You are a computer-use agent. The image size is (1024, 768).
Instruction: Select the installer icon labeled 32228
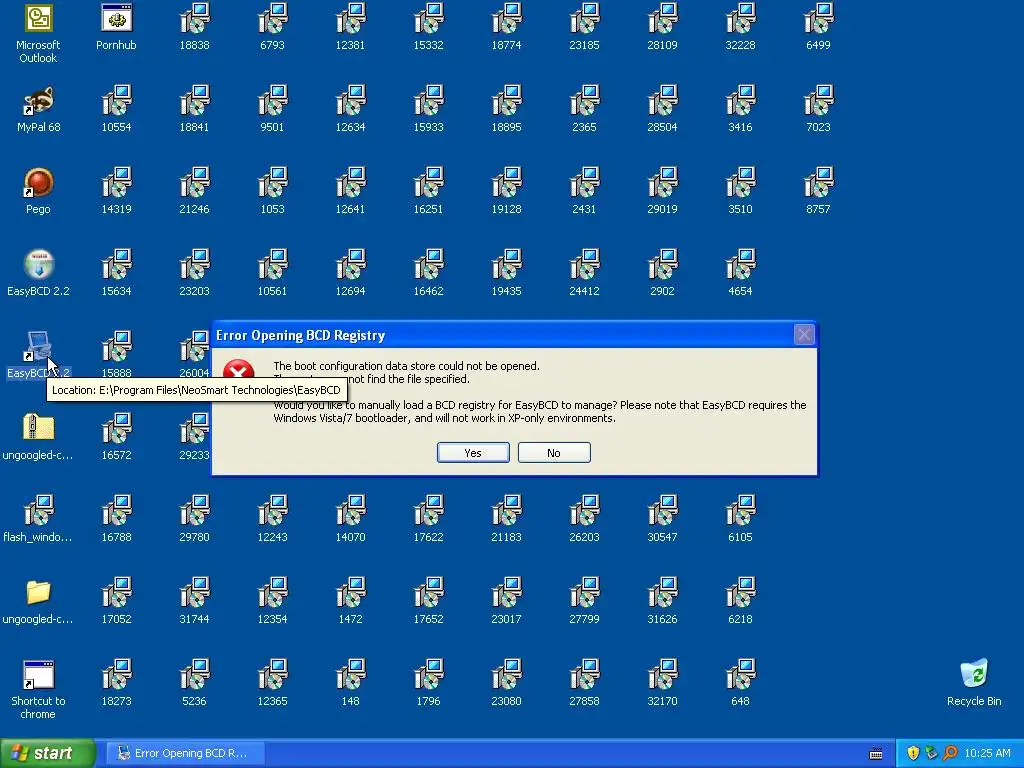(x=741, y=18)
